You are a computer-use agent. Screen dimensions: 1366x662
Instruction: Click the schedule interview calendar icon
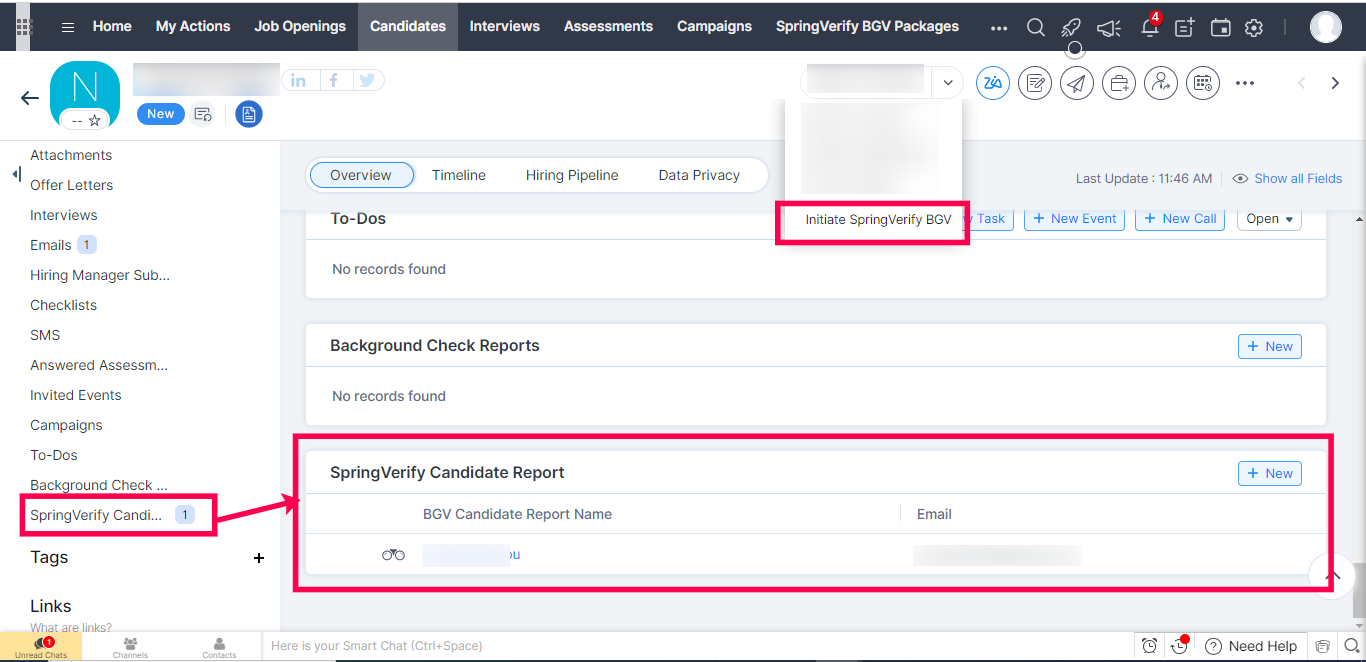[x=1203, y=83]
